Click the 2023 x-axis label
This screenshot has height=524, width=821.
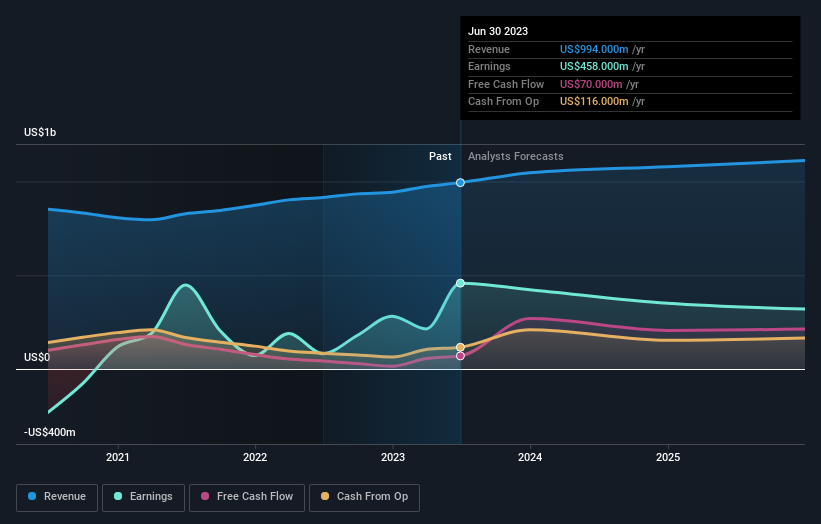[393, 458]
